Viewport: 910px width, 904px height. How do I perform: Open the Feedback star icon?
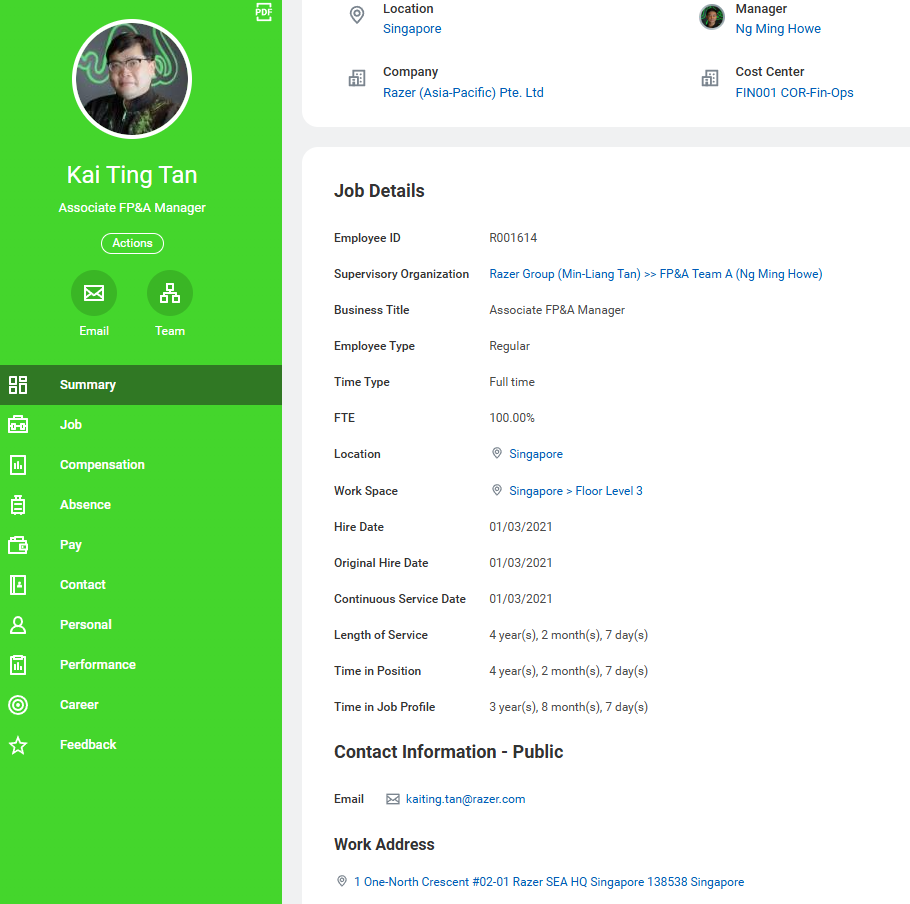[18, 745]
